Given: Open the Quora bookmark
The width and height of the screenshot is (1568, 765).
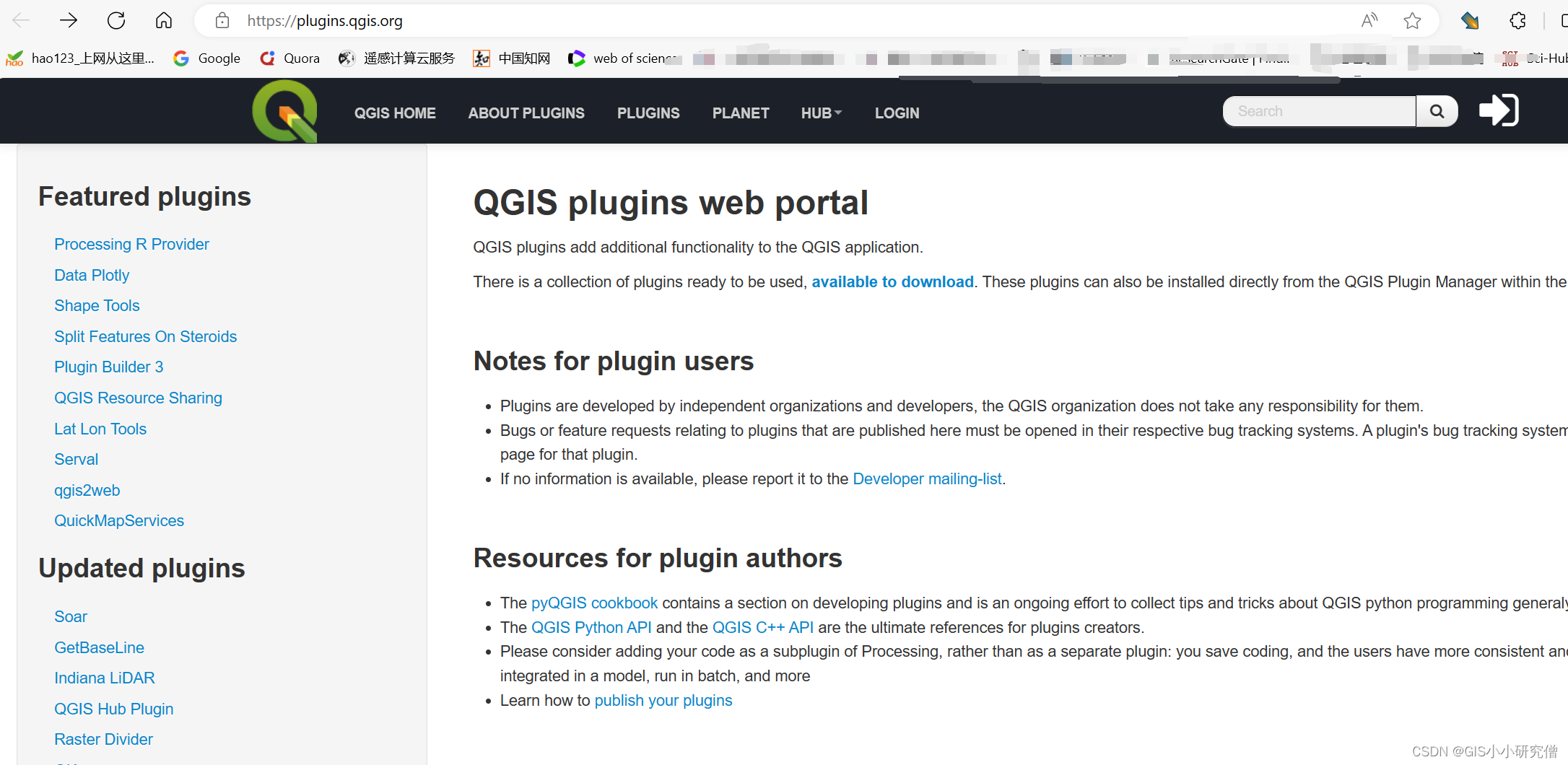Looking at the screenshot, I should [x=289, y=58].
